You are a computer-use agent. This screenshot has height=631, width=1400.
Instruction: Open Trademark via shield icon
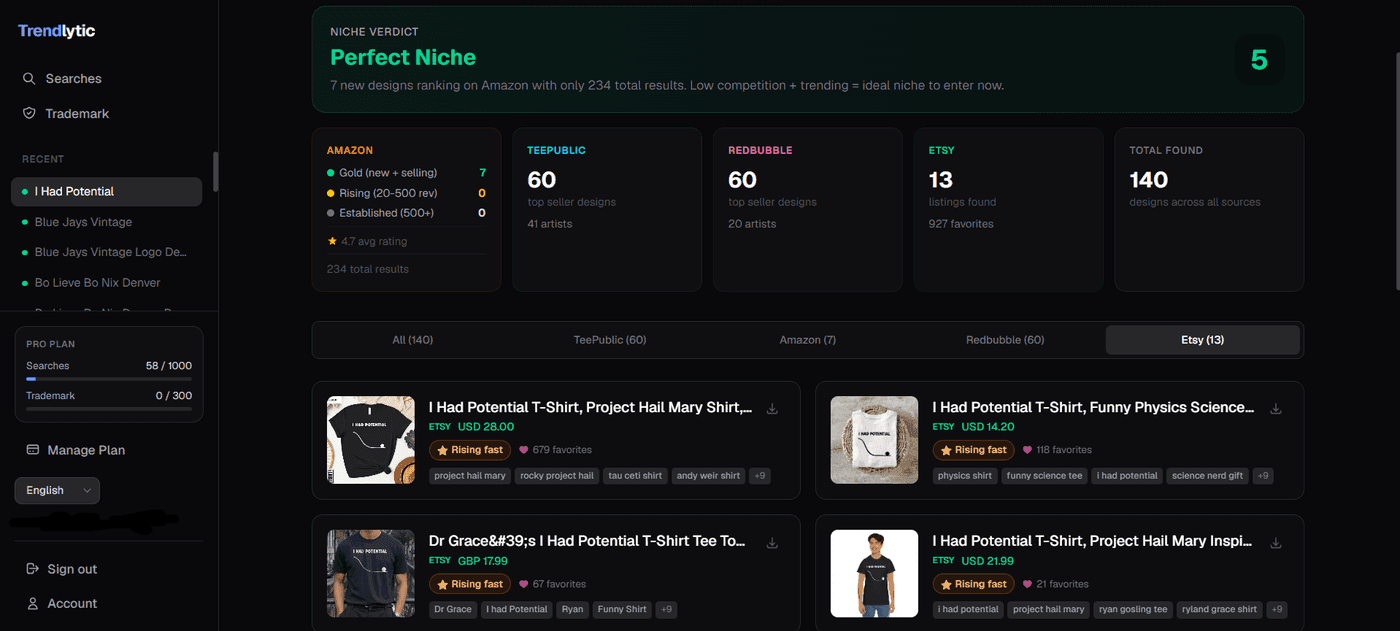[x=29, y=113]
